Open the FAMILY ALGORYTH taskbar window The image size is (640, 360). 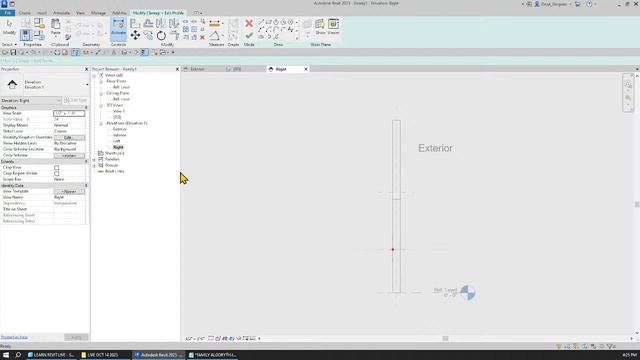click(x=212, y=355)
